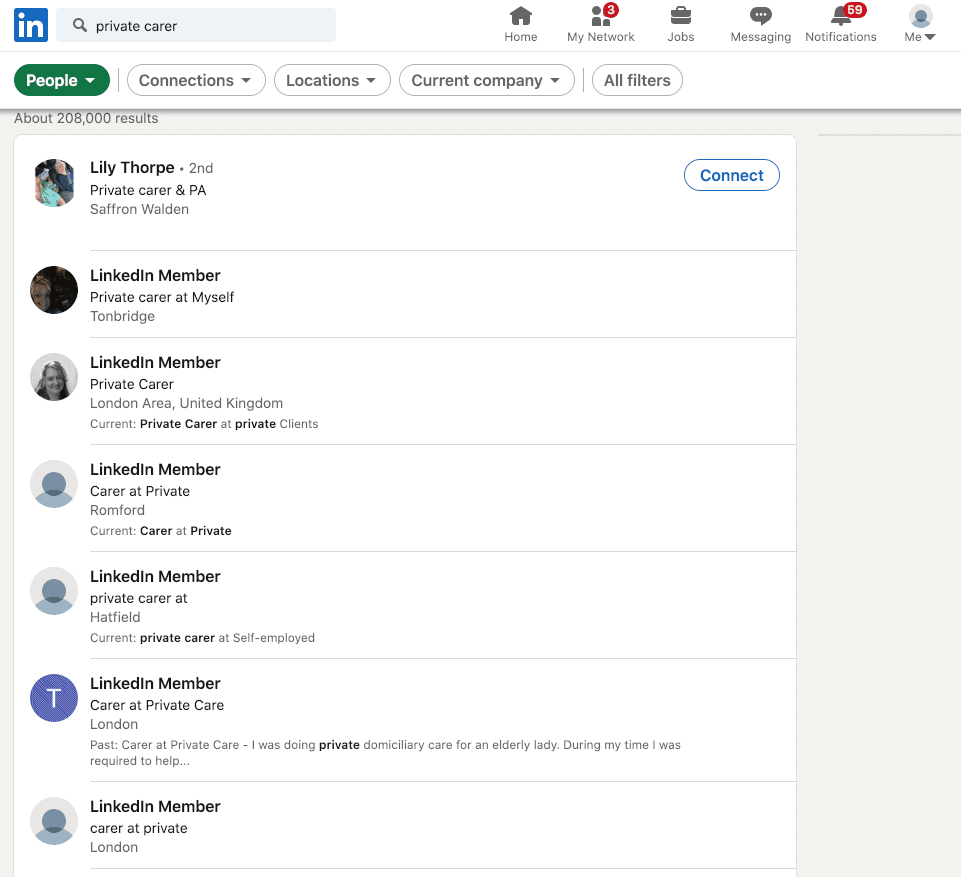Click the My Network icon

[599, 17]
